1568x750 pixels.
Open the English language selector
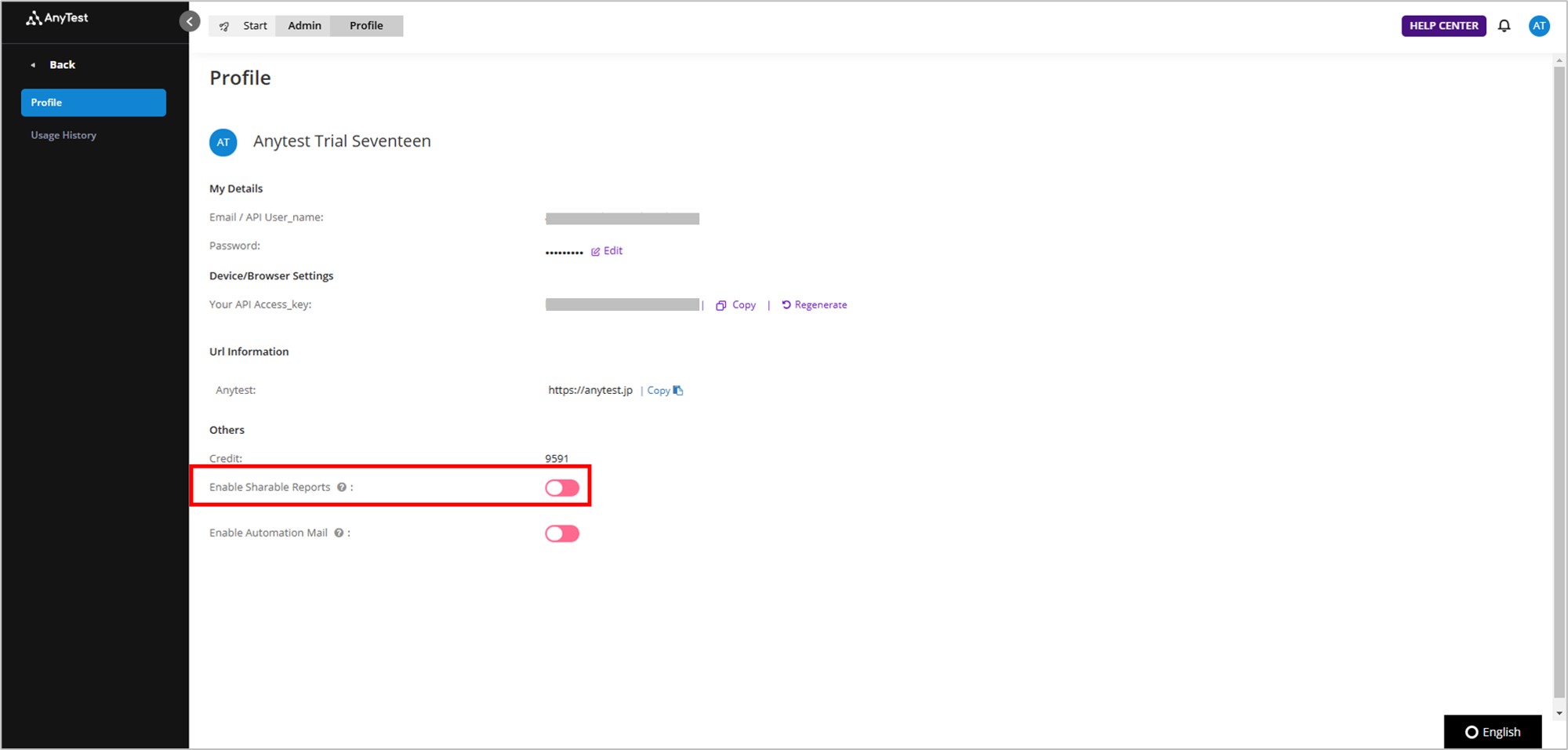click(x=1493, y=732)
